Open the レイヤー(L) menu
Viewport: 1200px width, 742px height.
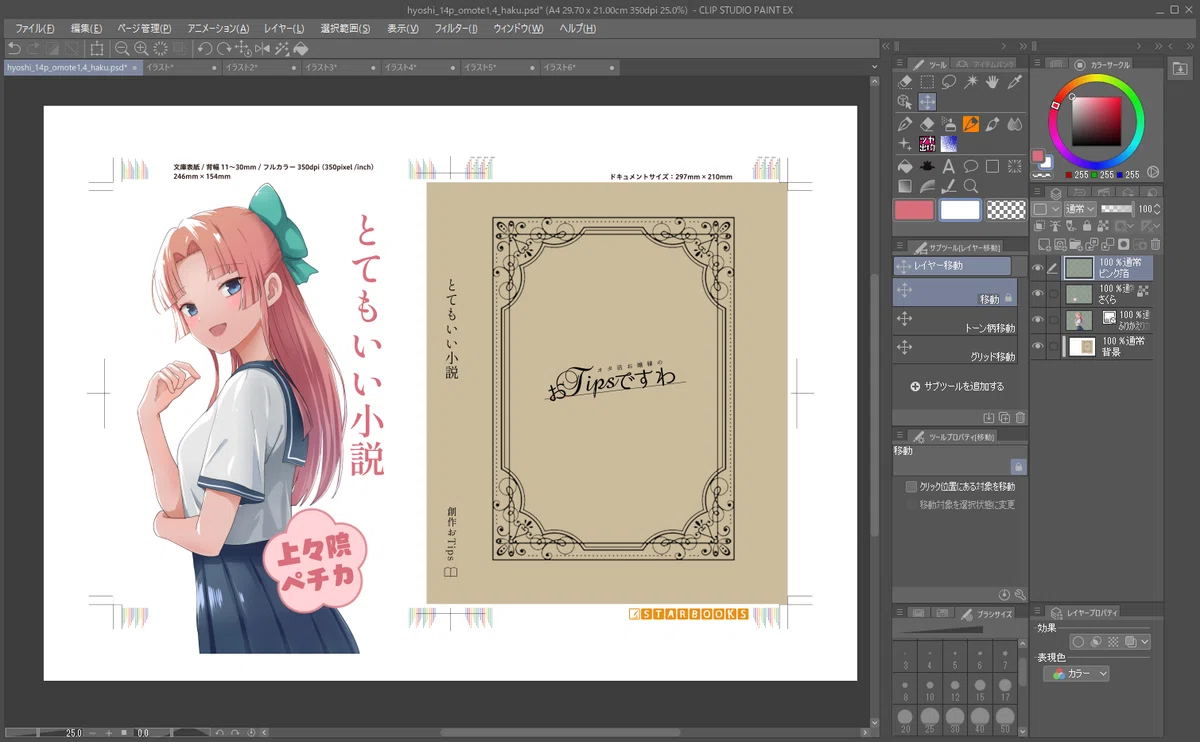coord(286,28)
